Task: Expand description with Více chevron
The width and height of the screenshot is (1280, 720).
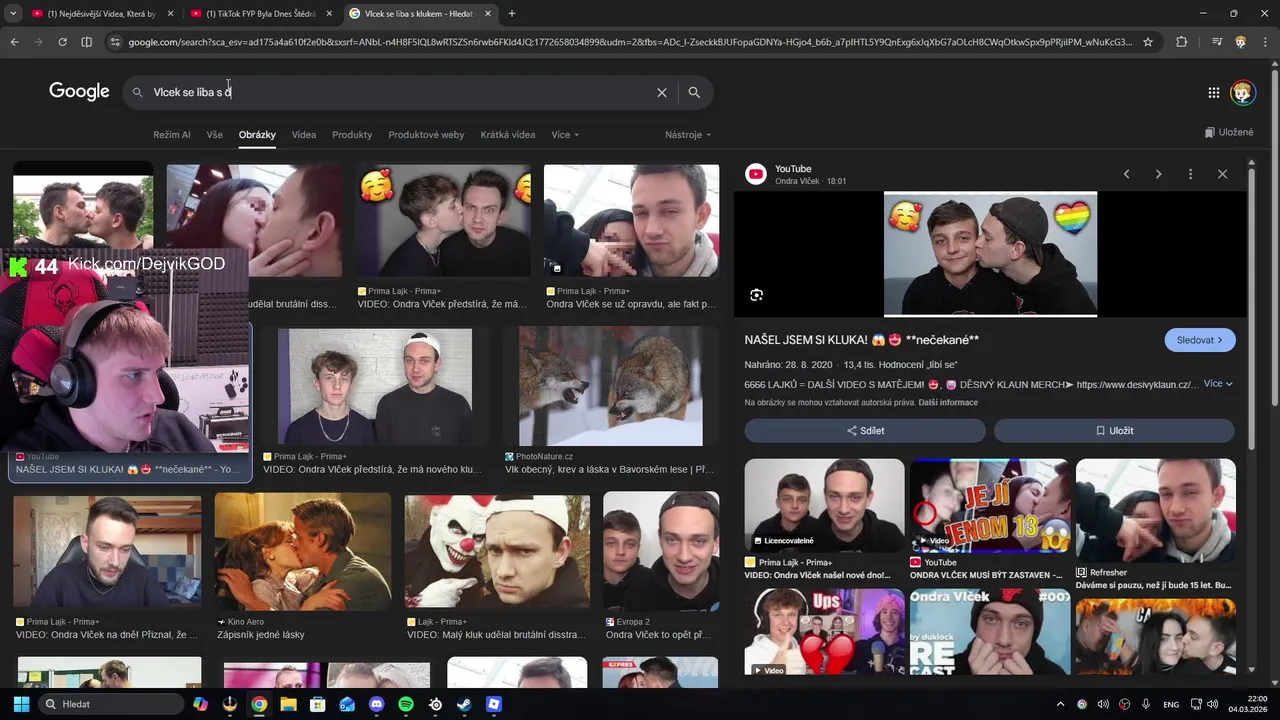Action: 1218,384
